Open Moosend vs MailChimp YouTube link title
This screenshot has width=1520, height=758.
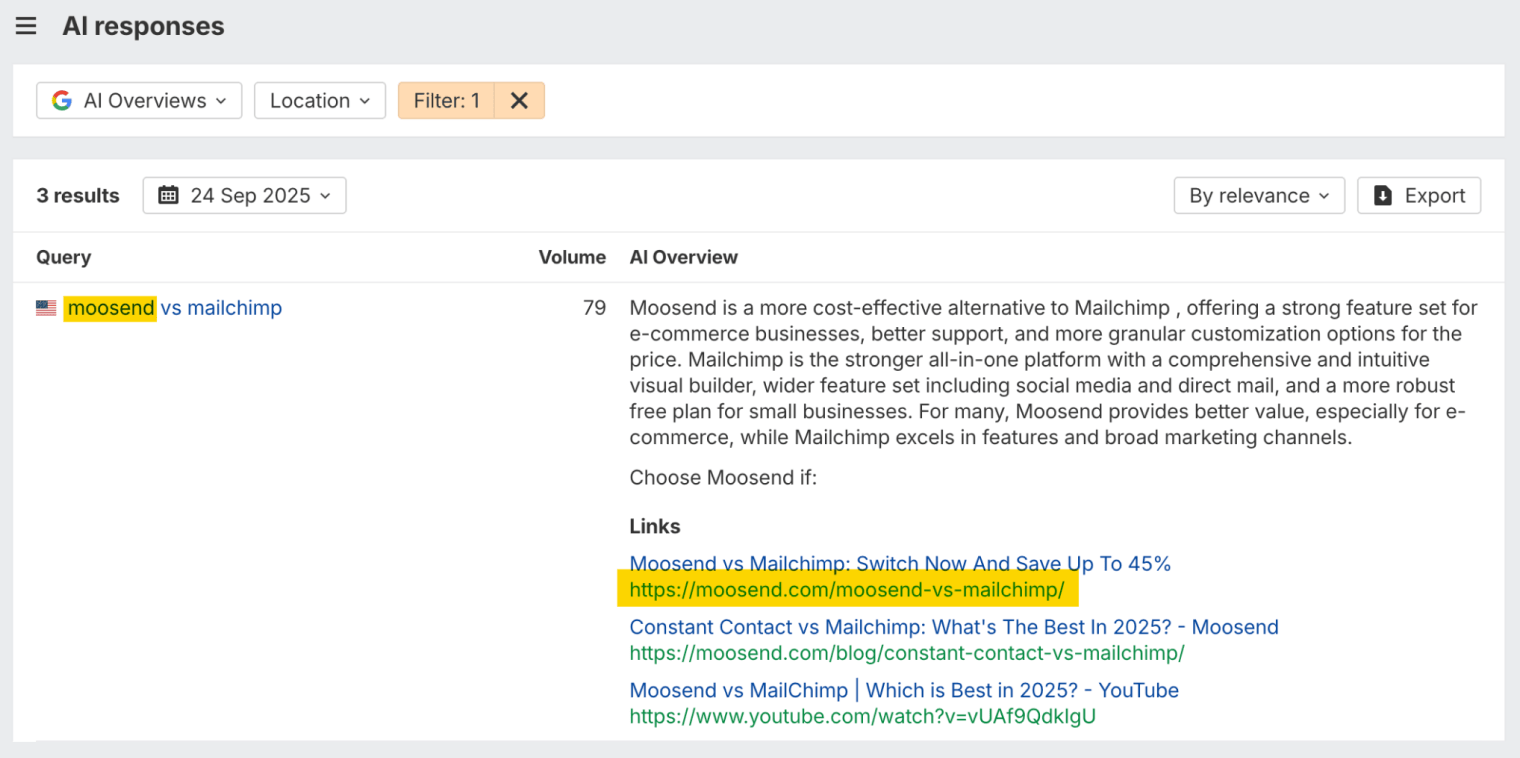904,690
